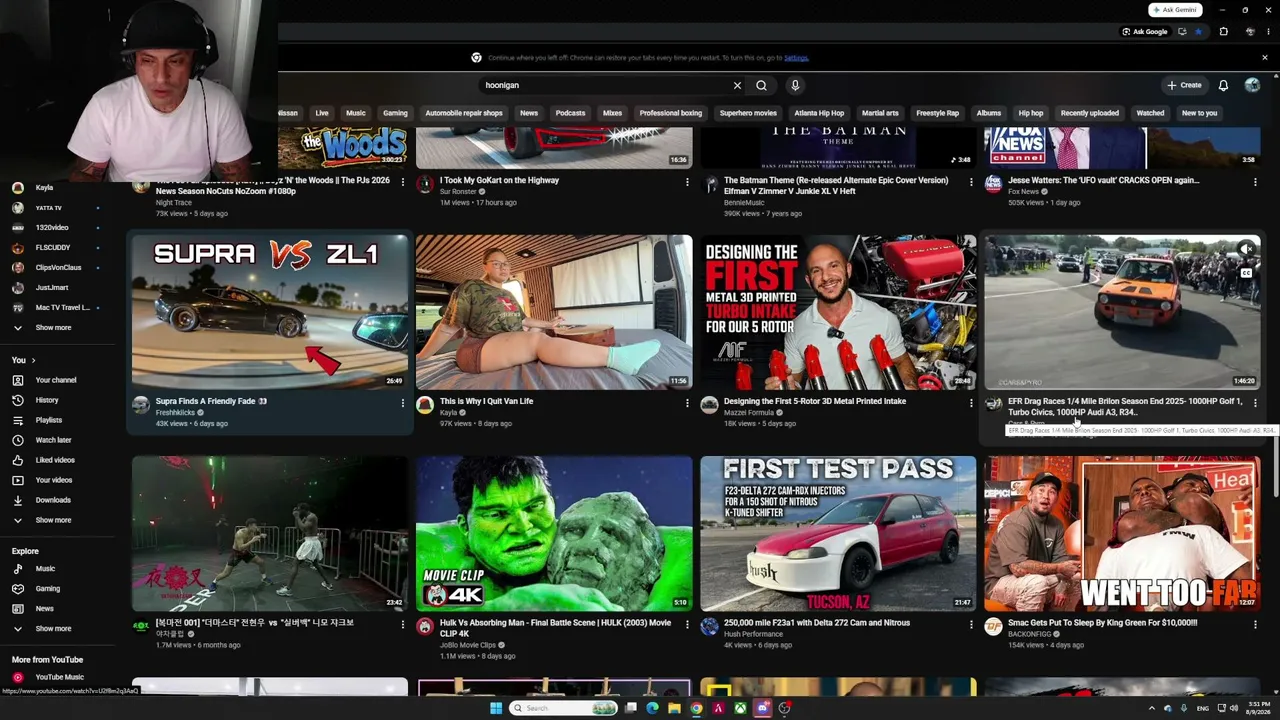Open the Xbox app from taskbar

(x=740, y=708)
